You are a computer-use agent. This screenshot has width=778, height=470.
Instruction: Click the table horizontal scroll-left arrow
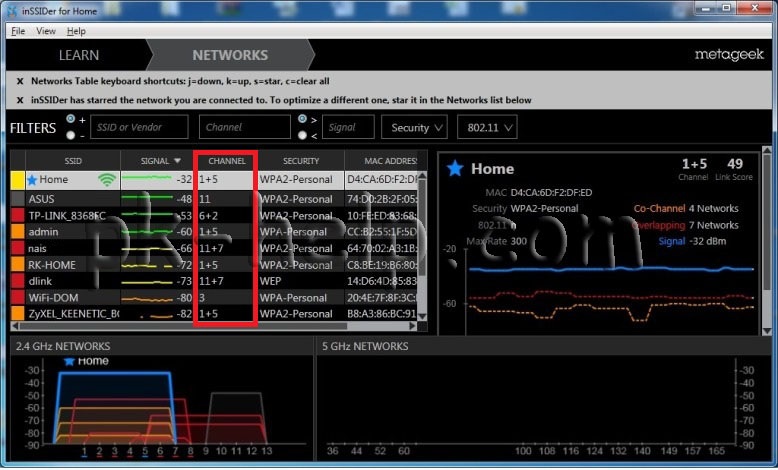(x=15, y=326)
